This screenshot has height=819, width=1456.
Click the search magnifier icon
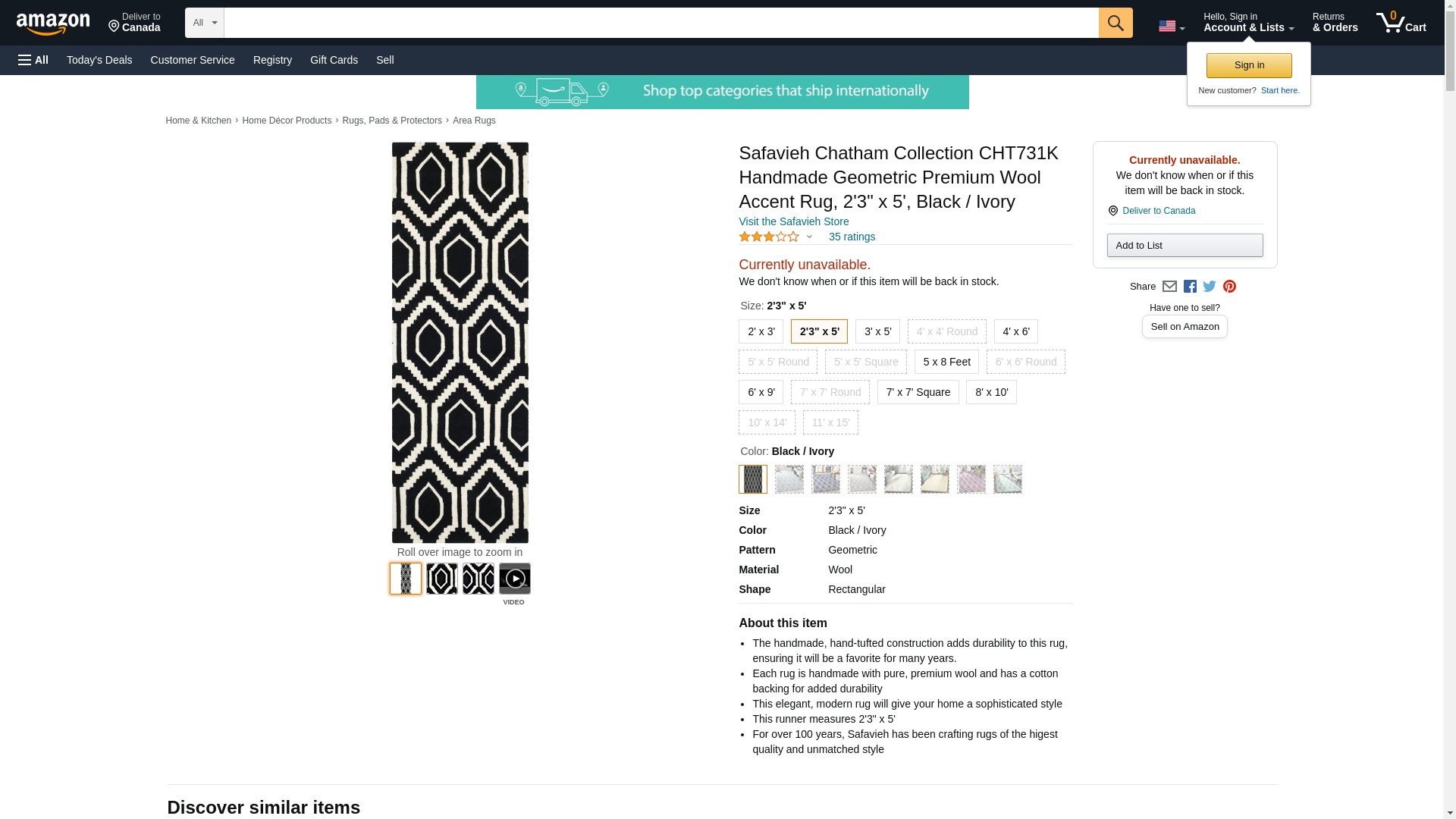[1115, 23]
